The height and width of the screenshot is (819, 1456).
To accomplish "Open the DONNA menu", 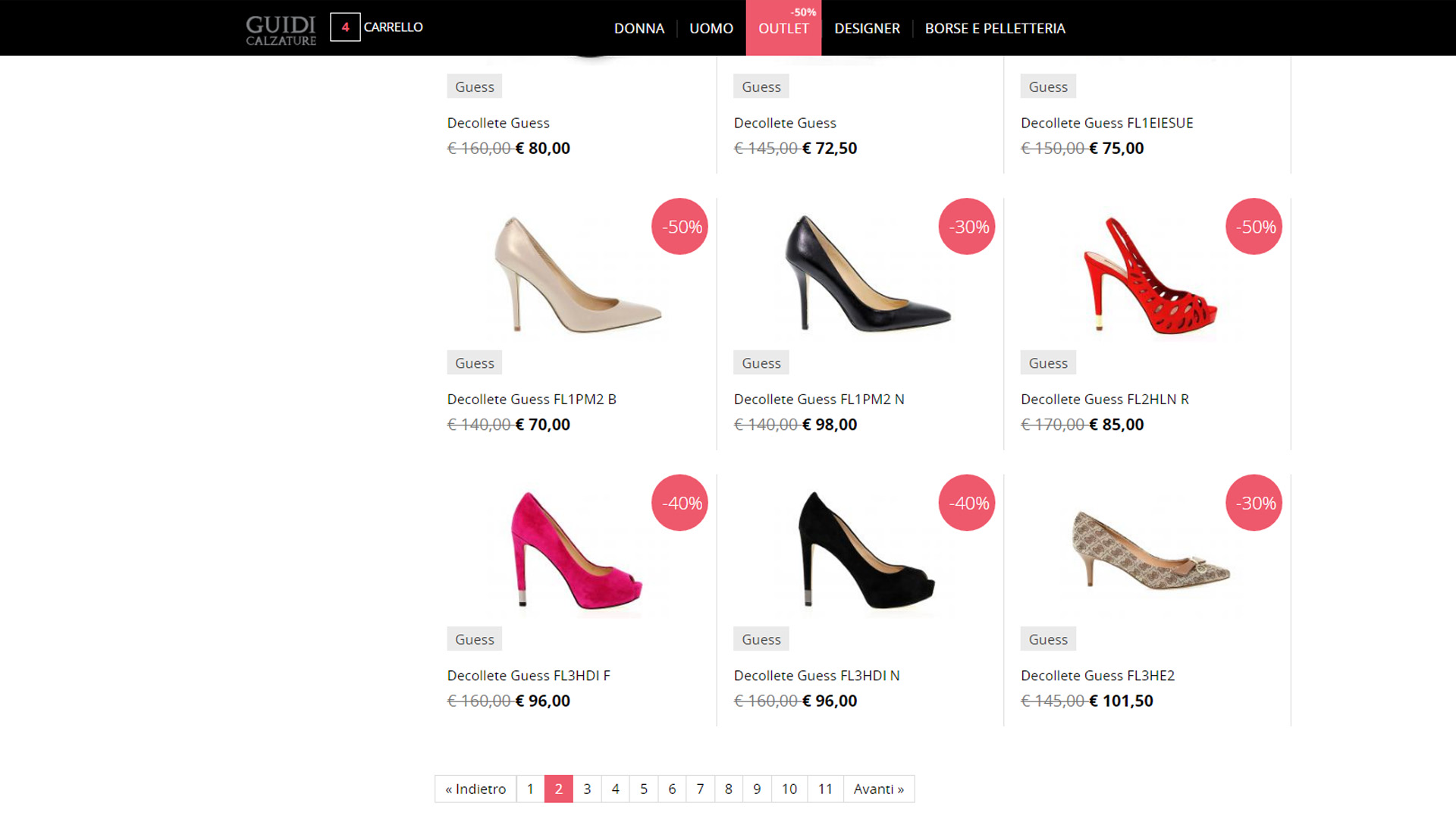I will click(639, 29).
